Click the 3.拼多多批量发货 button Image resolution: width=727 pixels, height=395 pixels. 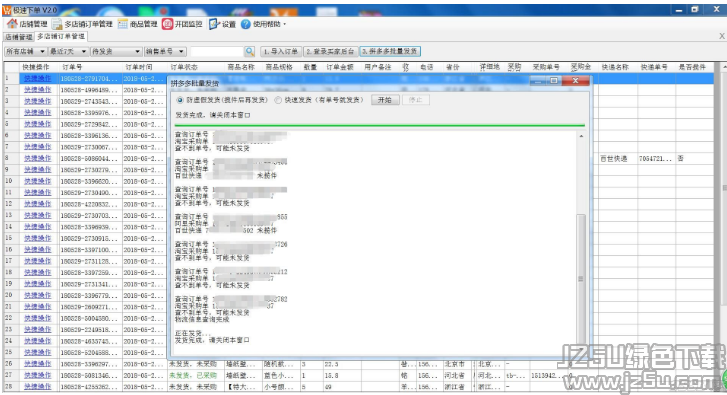(x=390, y=51)
